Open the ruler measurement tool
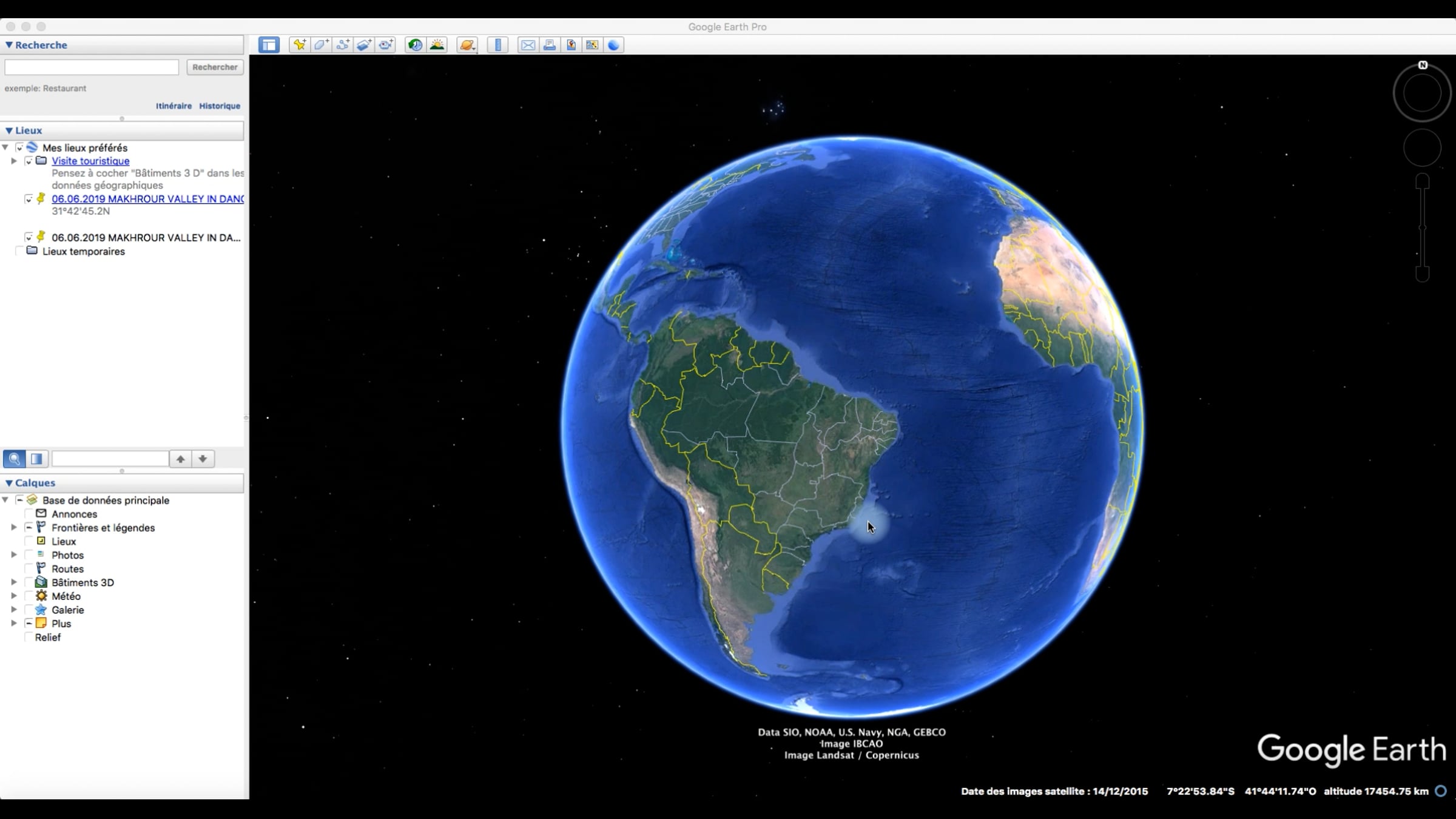Viewport: 1456px width, 819px height. click(x=497, y=45)
